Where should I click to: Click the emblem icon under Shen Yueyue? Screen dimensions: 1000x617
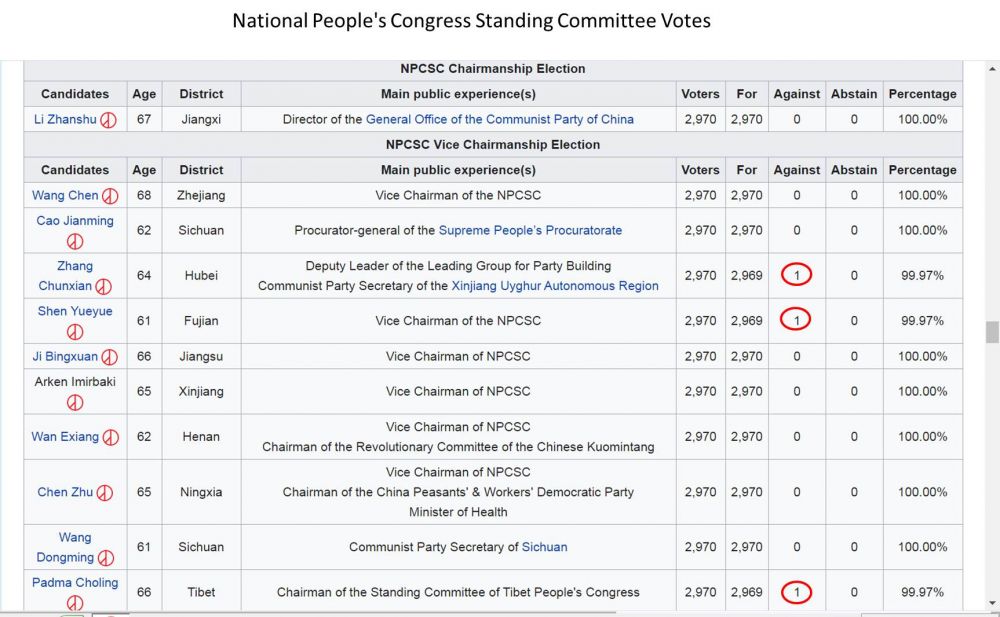[x=75, y=331]
